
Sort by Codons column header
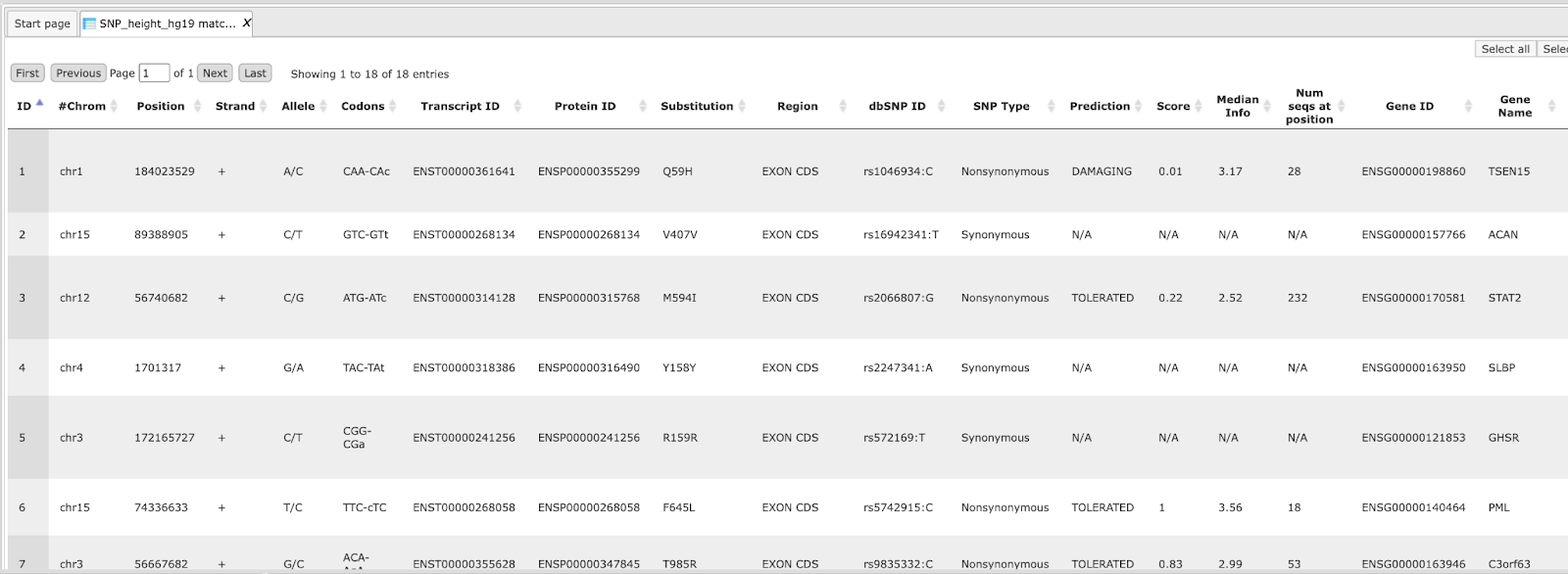(x=368, y=106)
